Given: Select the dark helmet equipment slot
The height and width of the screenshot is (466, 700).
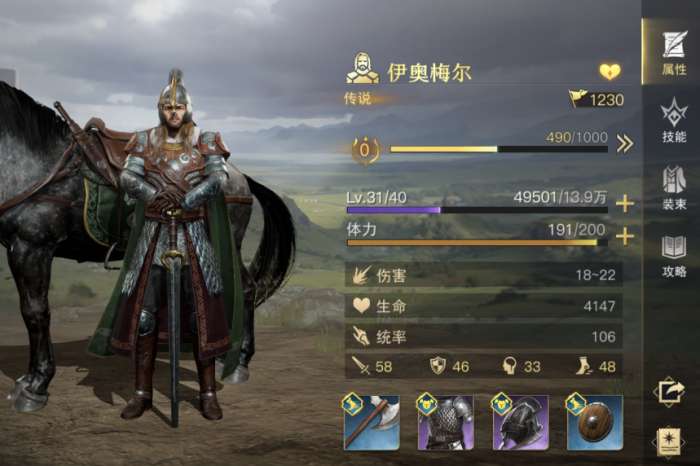Looking at the screenshot, I should (x=519, y=421).
